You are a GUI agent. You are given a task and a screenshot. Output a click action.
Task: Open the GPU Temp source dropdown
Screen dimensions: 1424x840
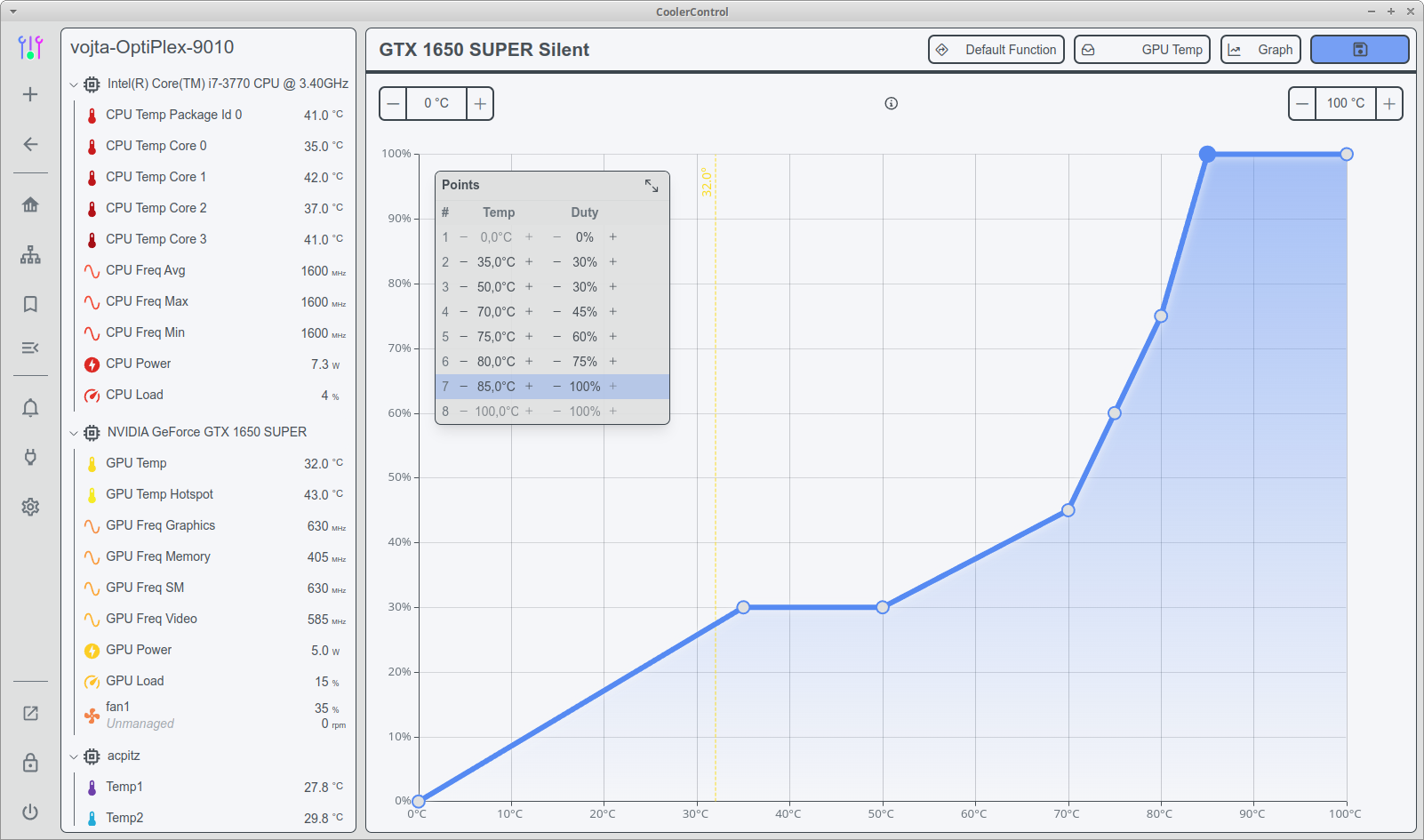1142,50
